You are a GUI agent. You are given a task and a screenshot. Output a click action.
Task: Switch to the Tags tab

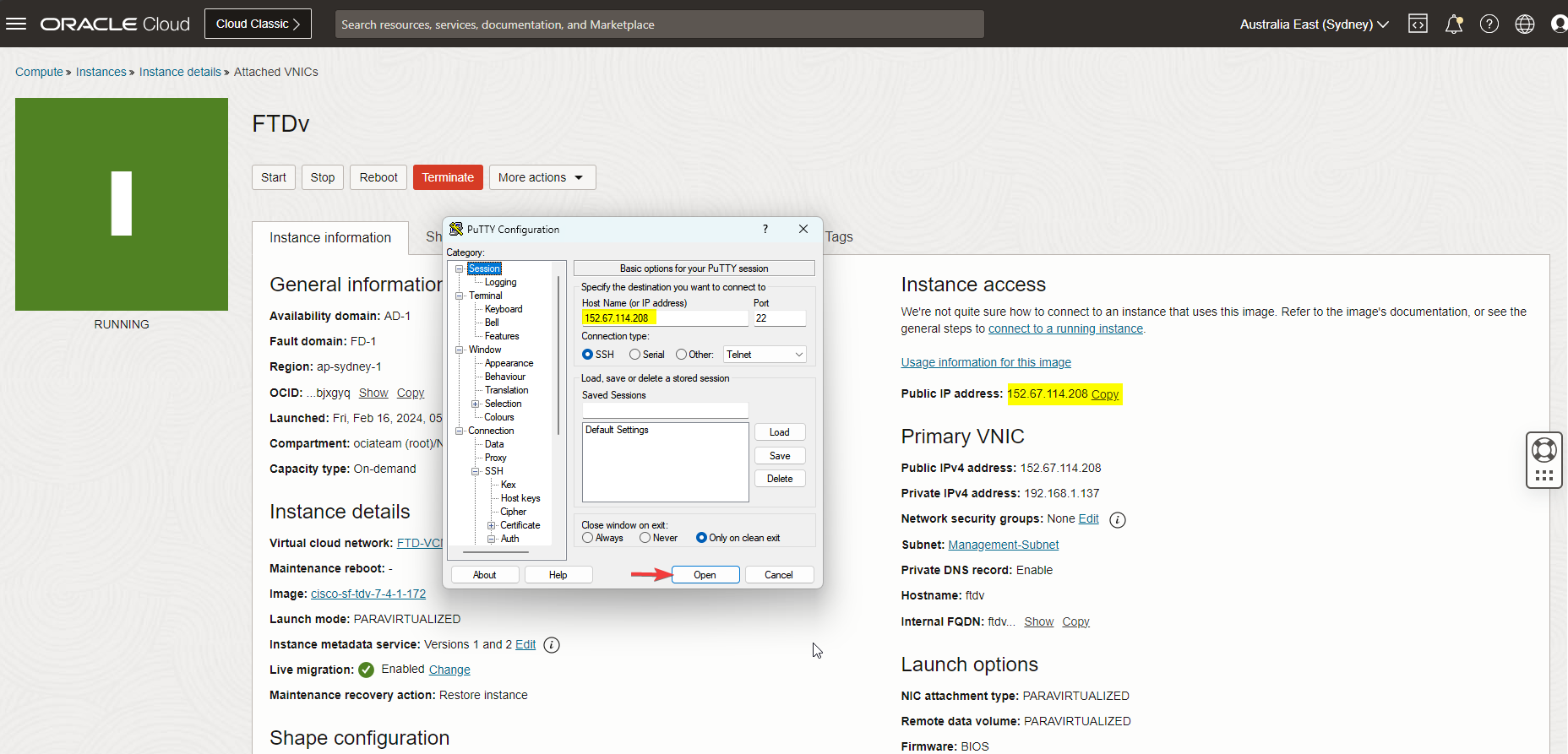coord(839,237)
